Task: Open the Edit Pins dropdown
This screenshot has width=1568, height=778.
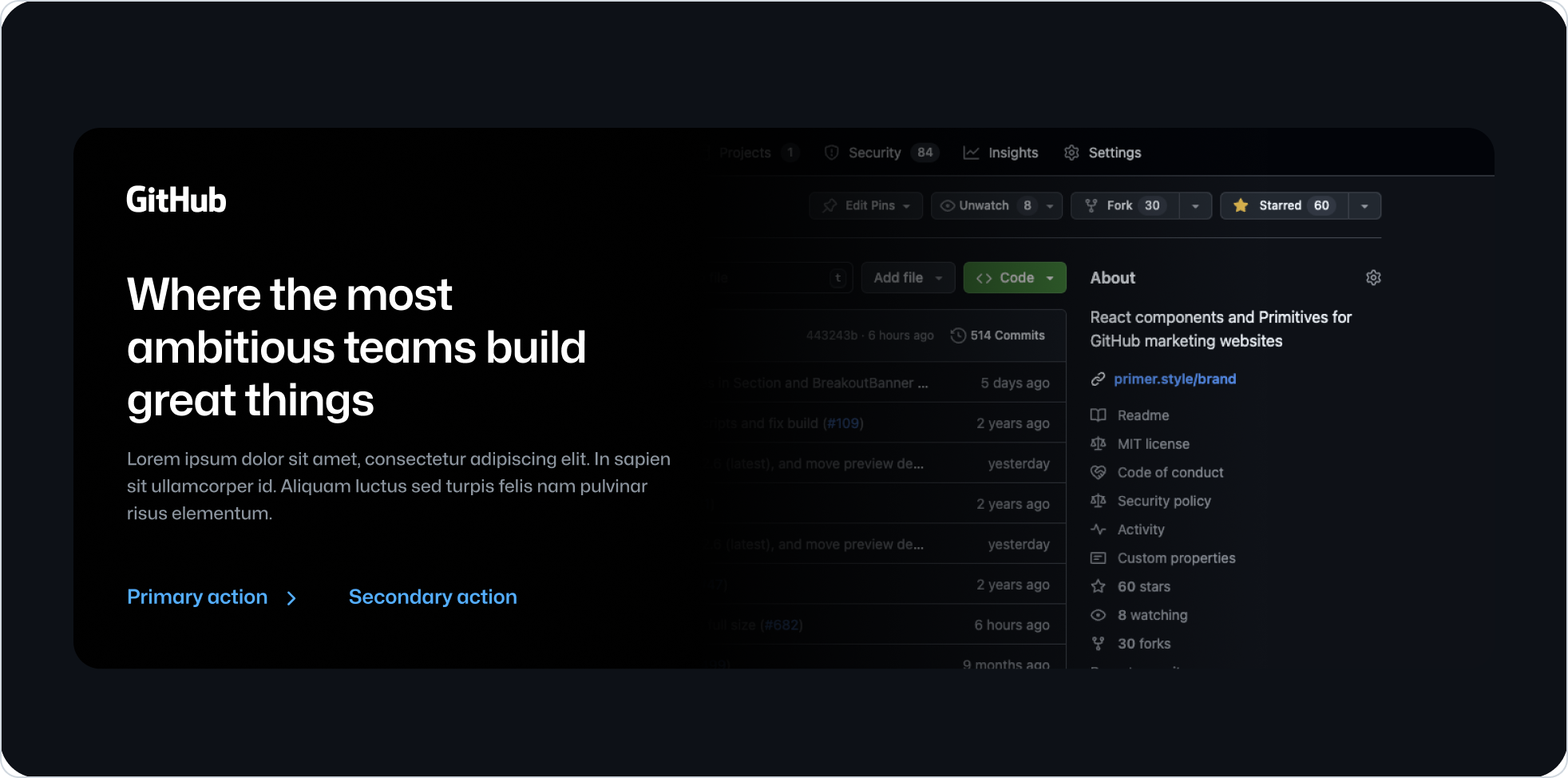Action: (866, 206)
